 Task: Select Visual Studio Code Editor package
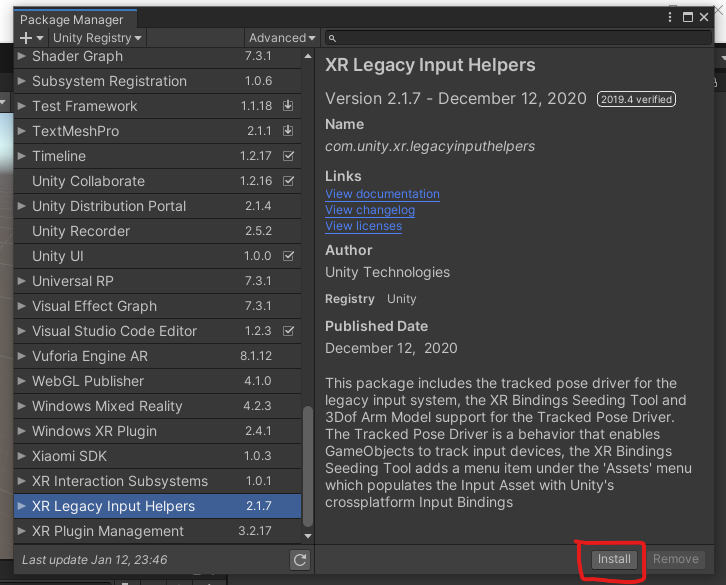coord(157,331)
